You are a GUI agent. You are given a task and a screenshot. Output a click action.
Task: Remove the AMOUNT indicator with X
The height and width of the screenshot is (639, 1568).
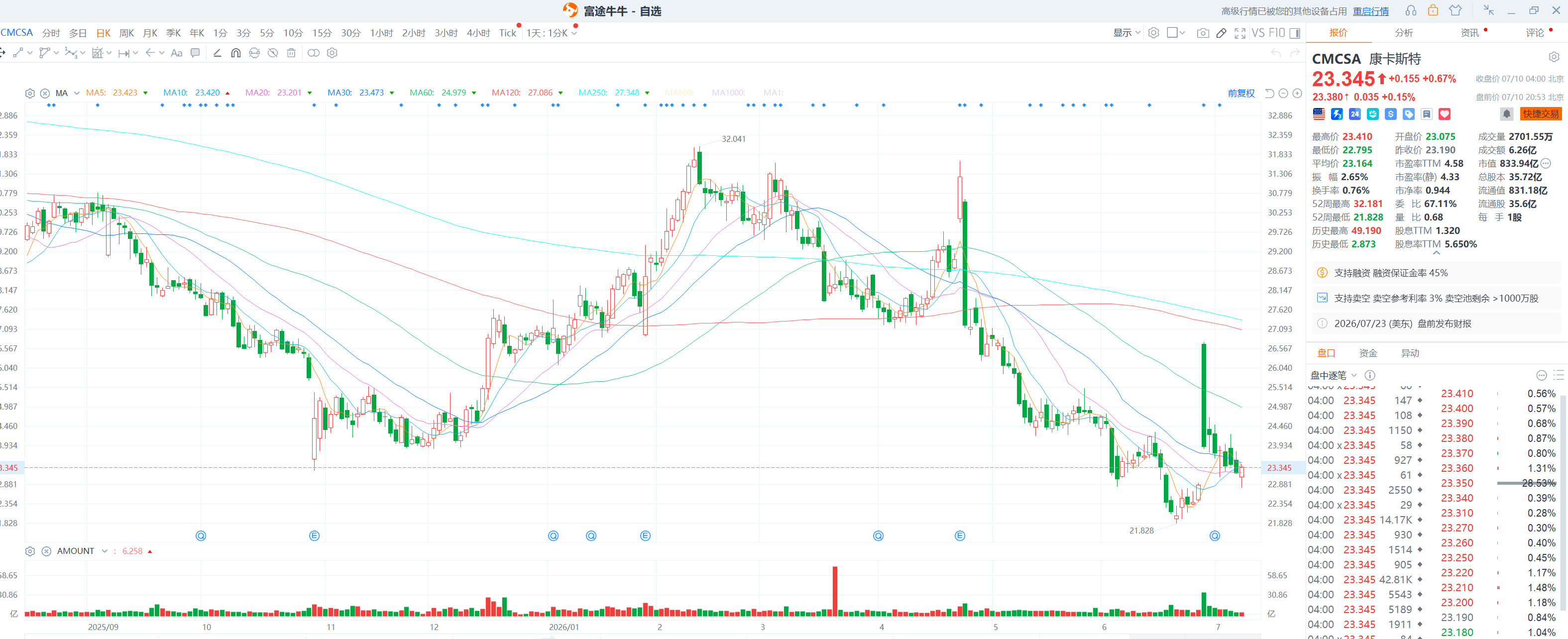click(46, 551)
